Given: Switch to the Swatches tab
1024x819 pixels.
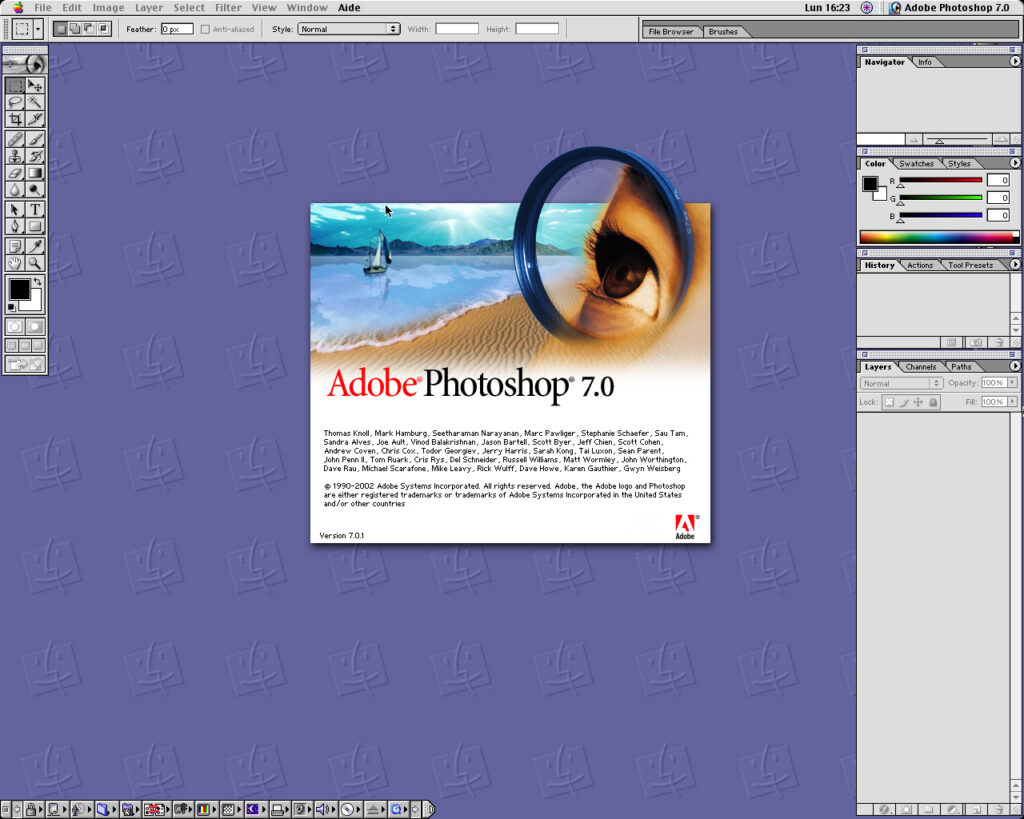Looking at the screenshot, I should pyautogui.click(x=916, y=164).
